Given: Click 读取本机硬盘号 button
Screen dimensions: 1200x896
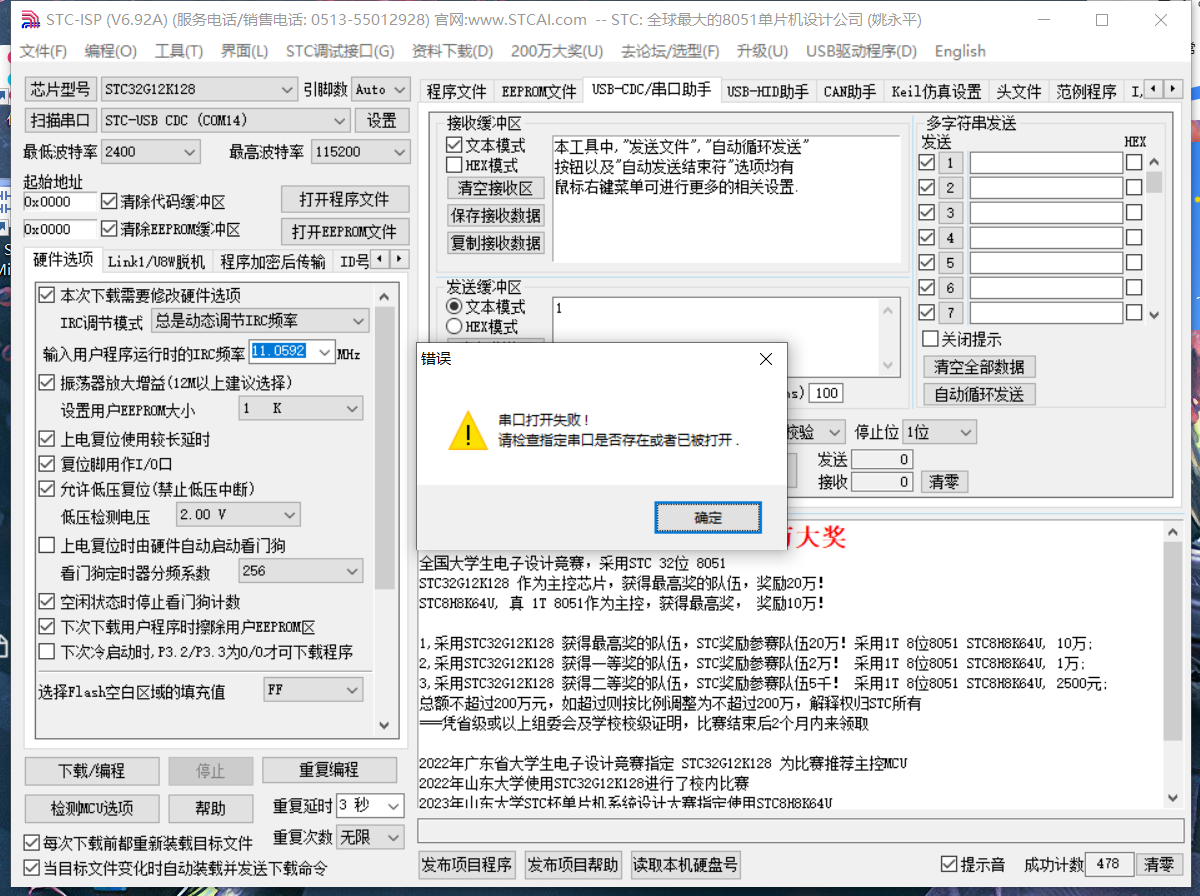Looking at the screenshot, I should point(686,865).
